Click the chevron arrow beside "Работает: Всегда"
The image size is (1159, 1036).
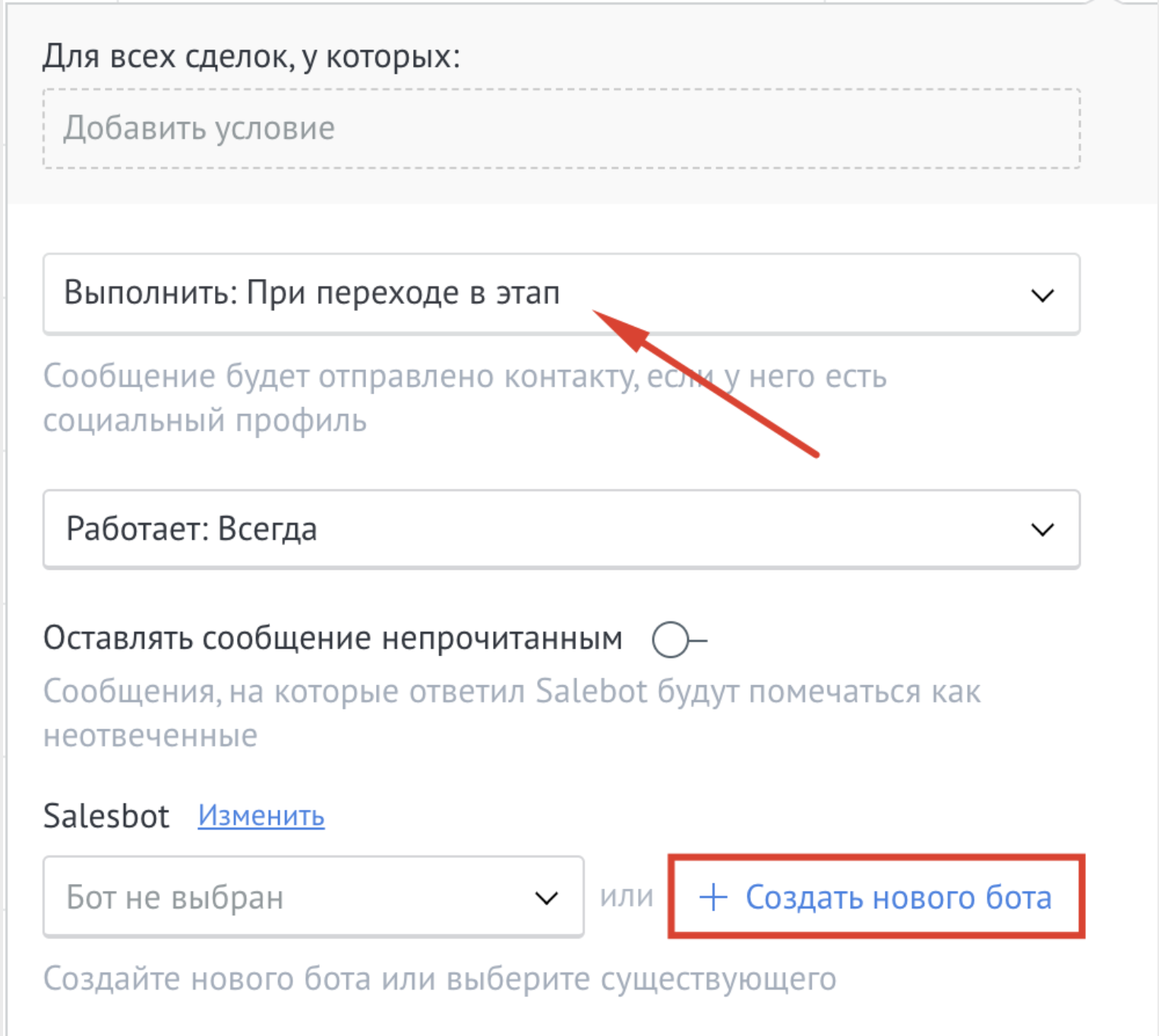[x=1042, y=529]
